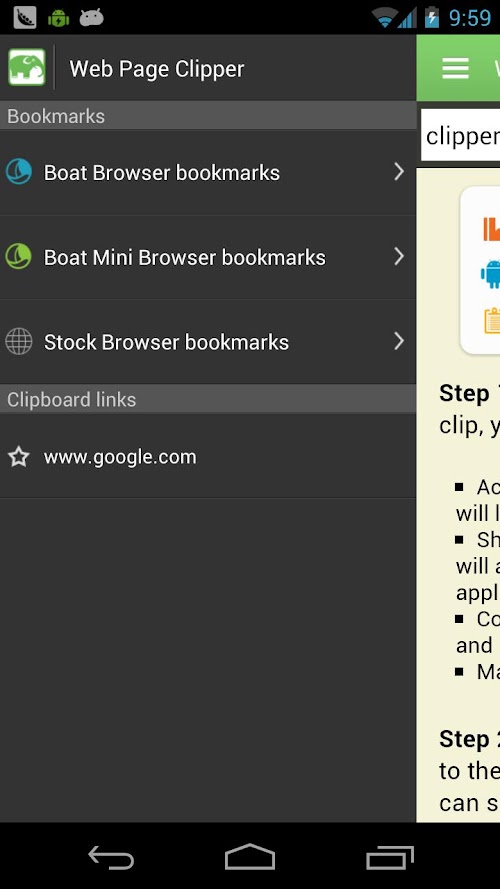The width and height of the screenshot is (500, 889).
Task: Focus the URL field showing clipper
Action: point(461,136)
